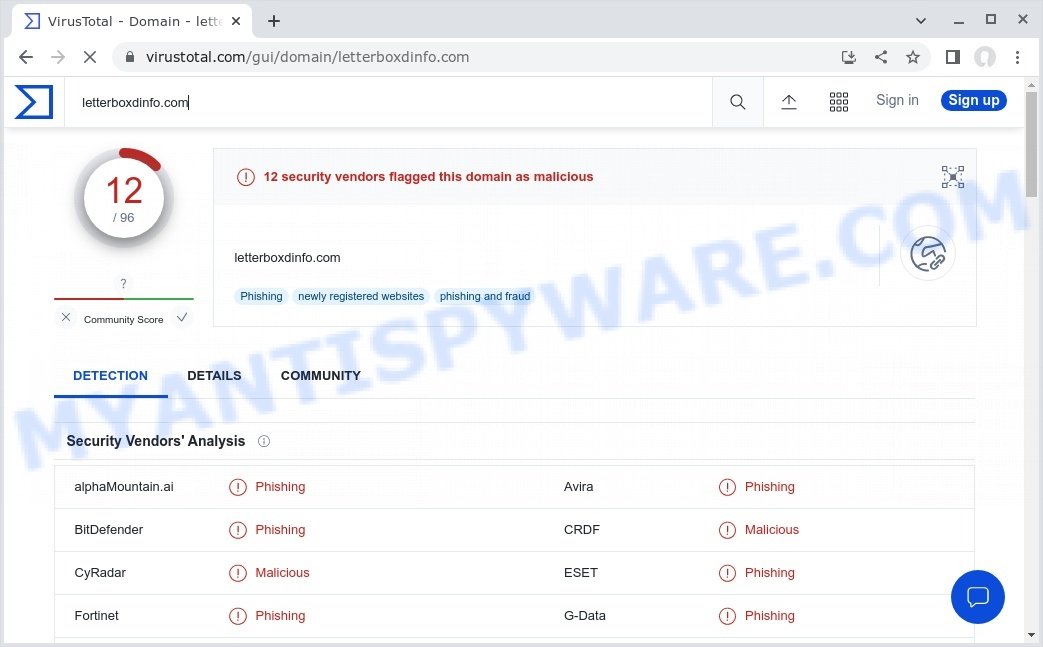The image size is (1043, 647).
Task: Vote up with the community checkmark icon
Action: coord(182,318)
